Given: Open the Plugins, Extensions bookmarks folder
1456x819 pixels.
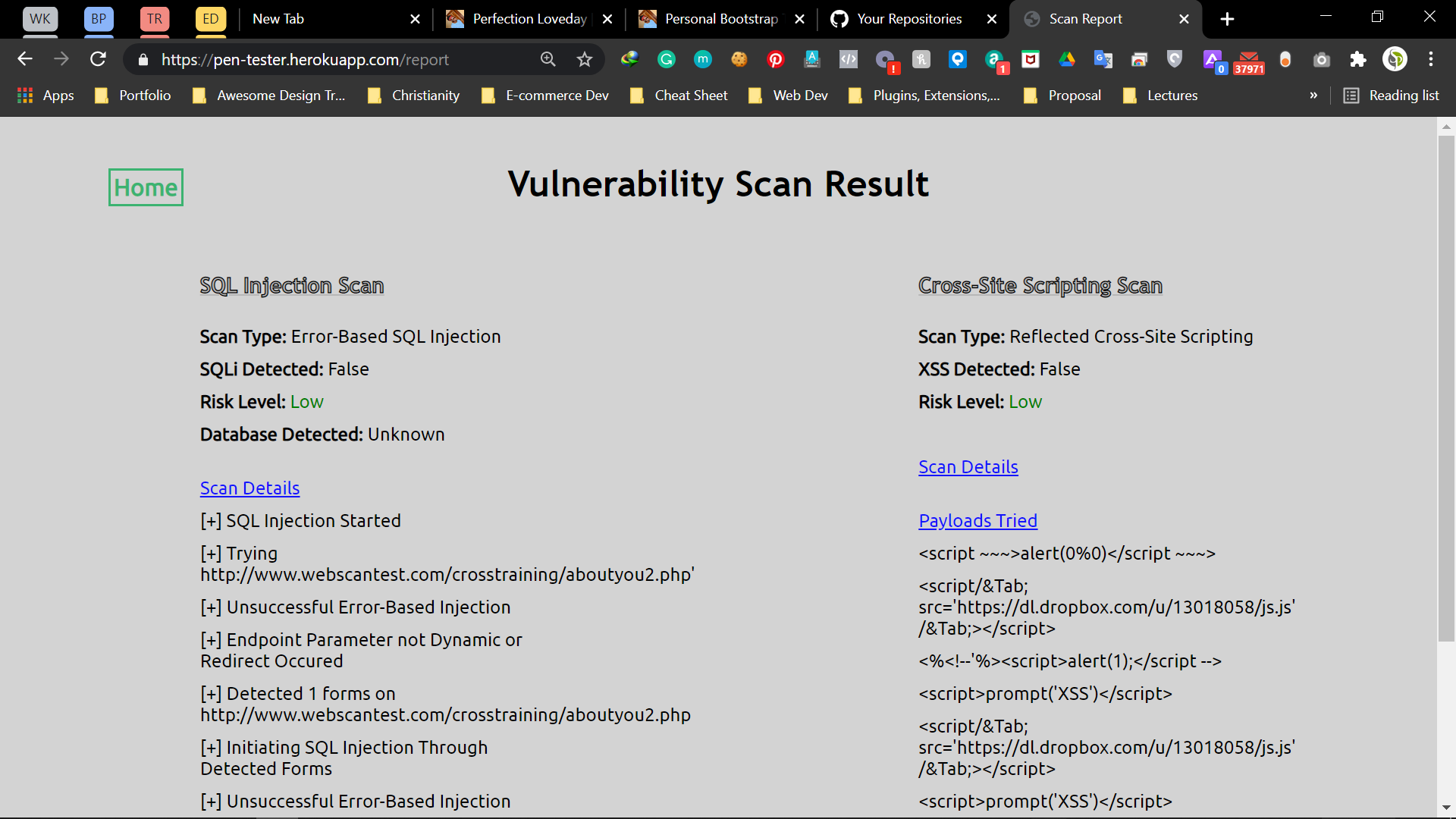Looking at the screenshot, I should pos(924,96).
